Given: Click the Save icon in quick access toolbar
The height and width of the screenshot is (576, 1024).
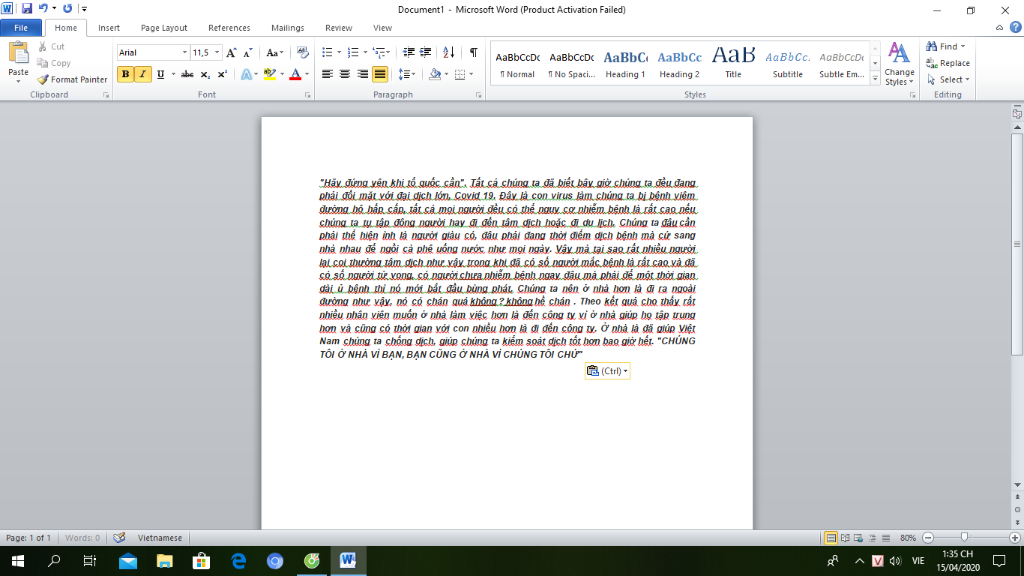Looking at the screenshot, I should click(27, 8).
